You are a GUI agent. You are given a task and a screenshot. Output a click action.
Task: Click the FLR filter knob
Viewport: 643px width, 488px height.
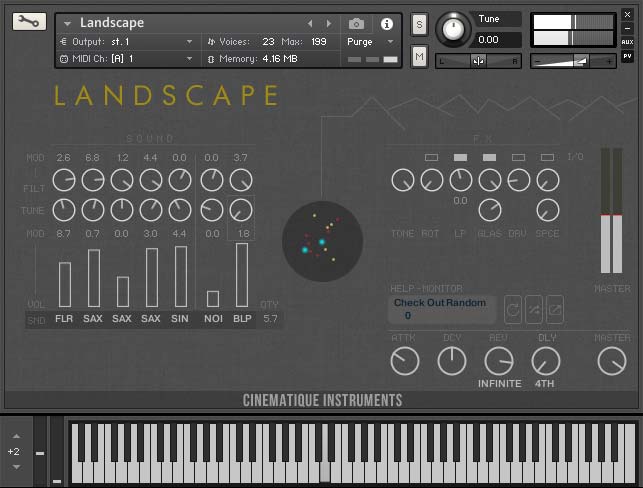pos(64,180)
